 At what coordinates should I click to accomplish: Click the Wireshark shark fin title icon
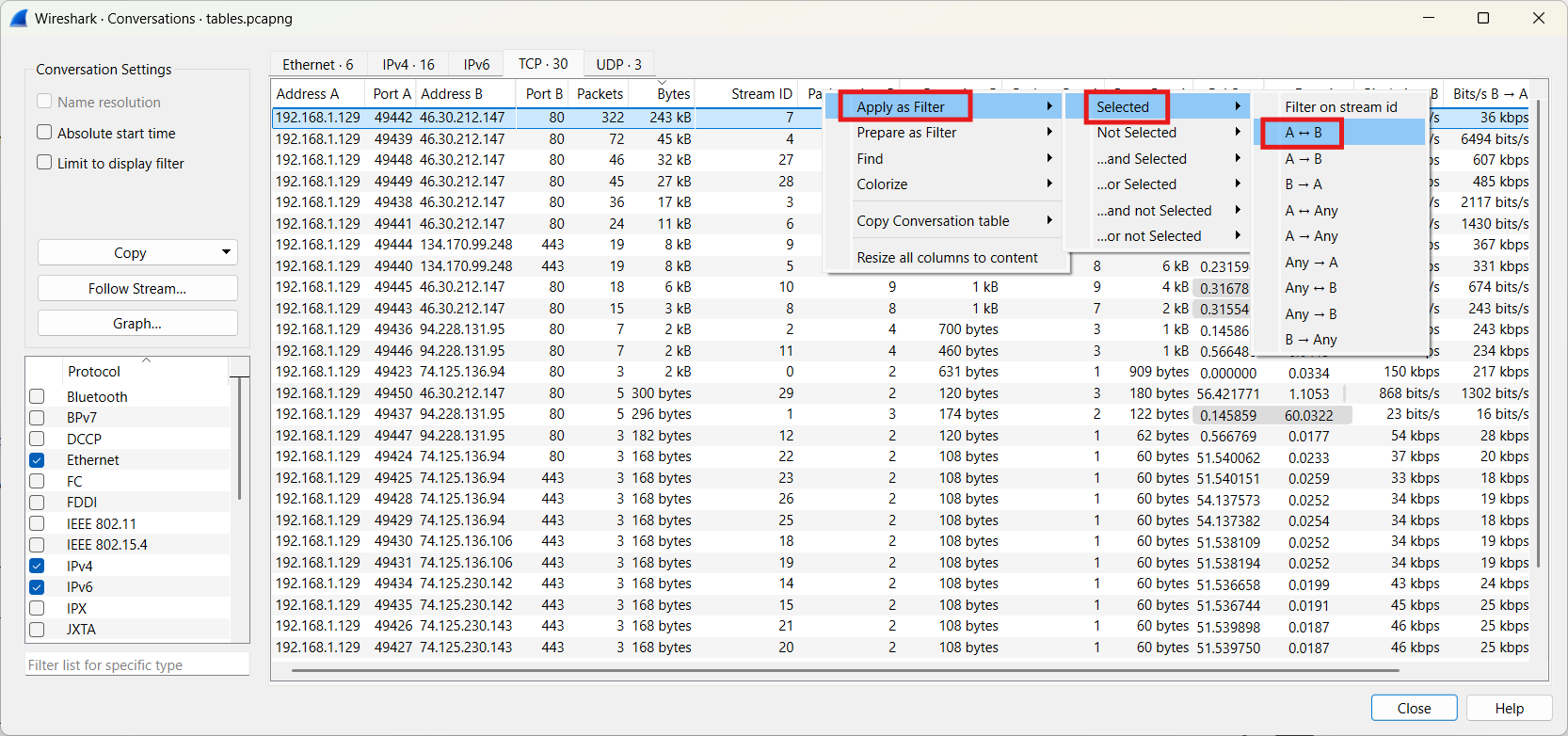[18, 18]
